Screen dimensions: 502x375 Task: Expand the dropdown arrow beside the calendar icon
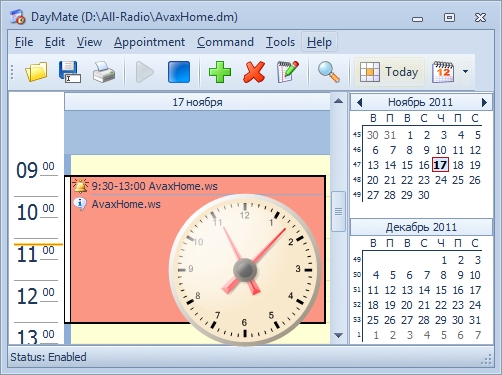pos(465,71)
